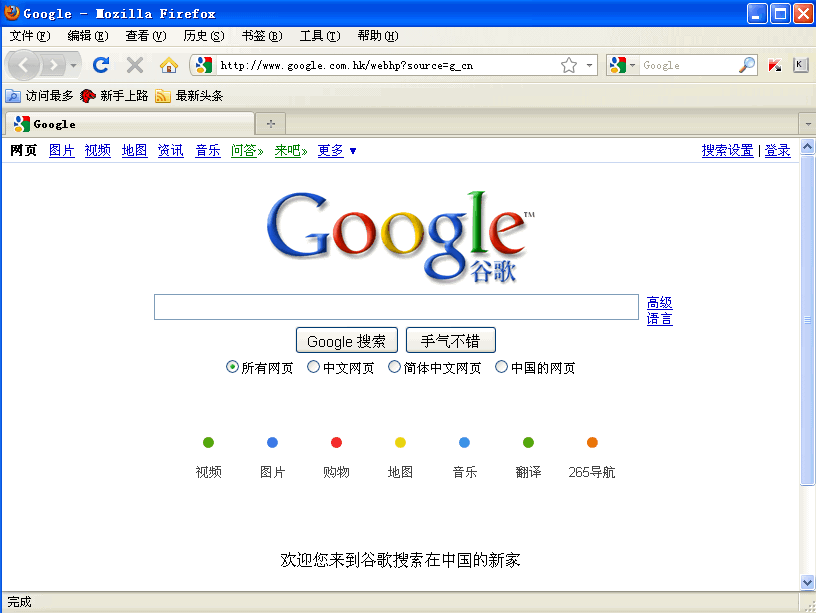Open the 查看 menu

click(146, 36)
